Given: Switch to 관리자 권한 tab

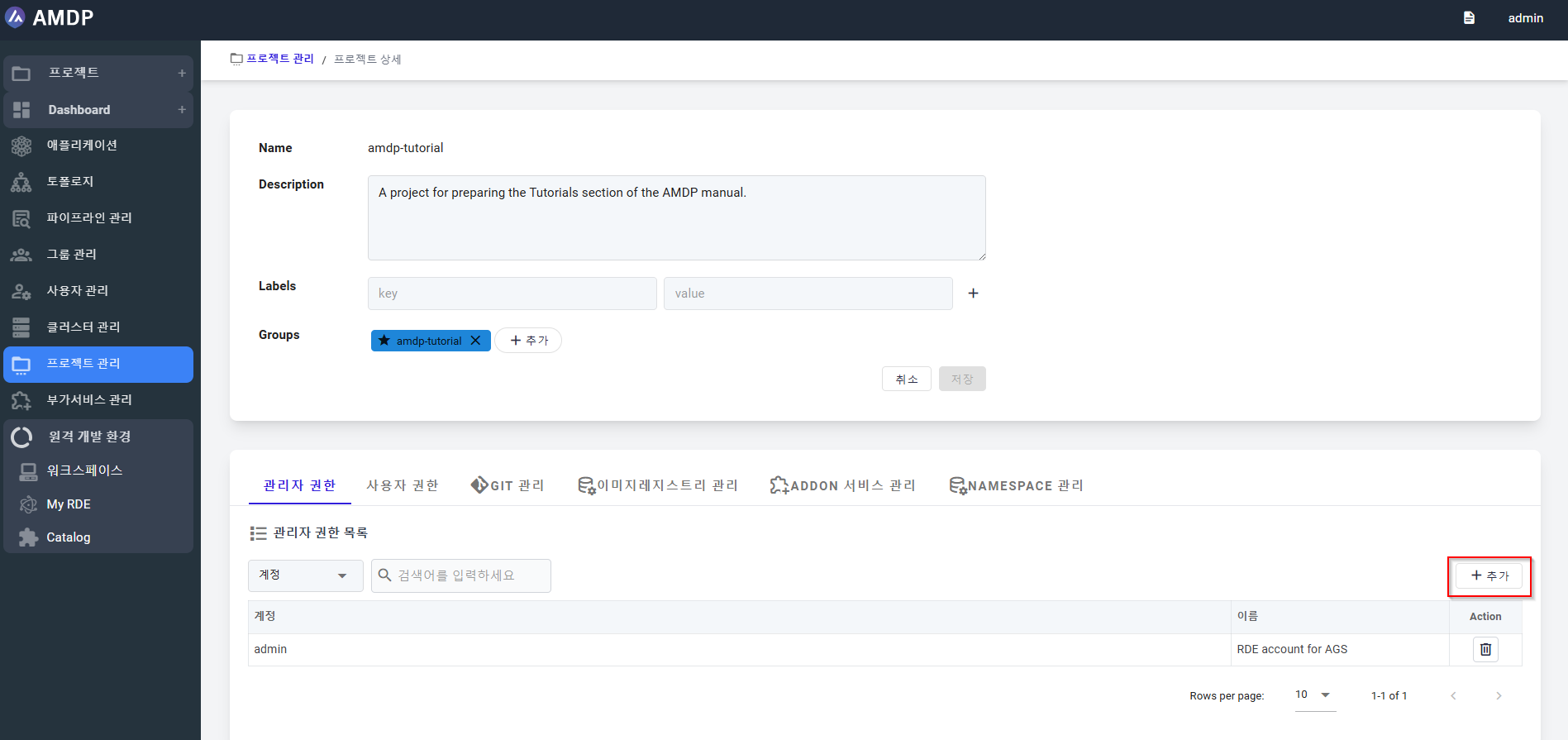Looking at the screenshot, I should (x=299, y=485).
